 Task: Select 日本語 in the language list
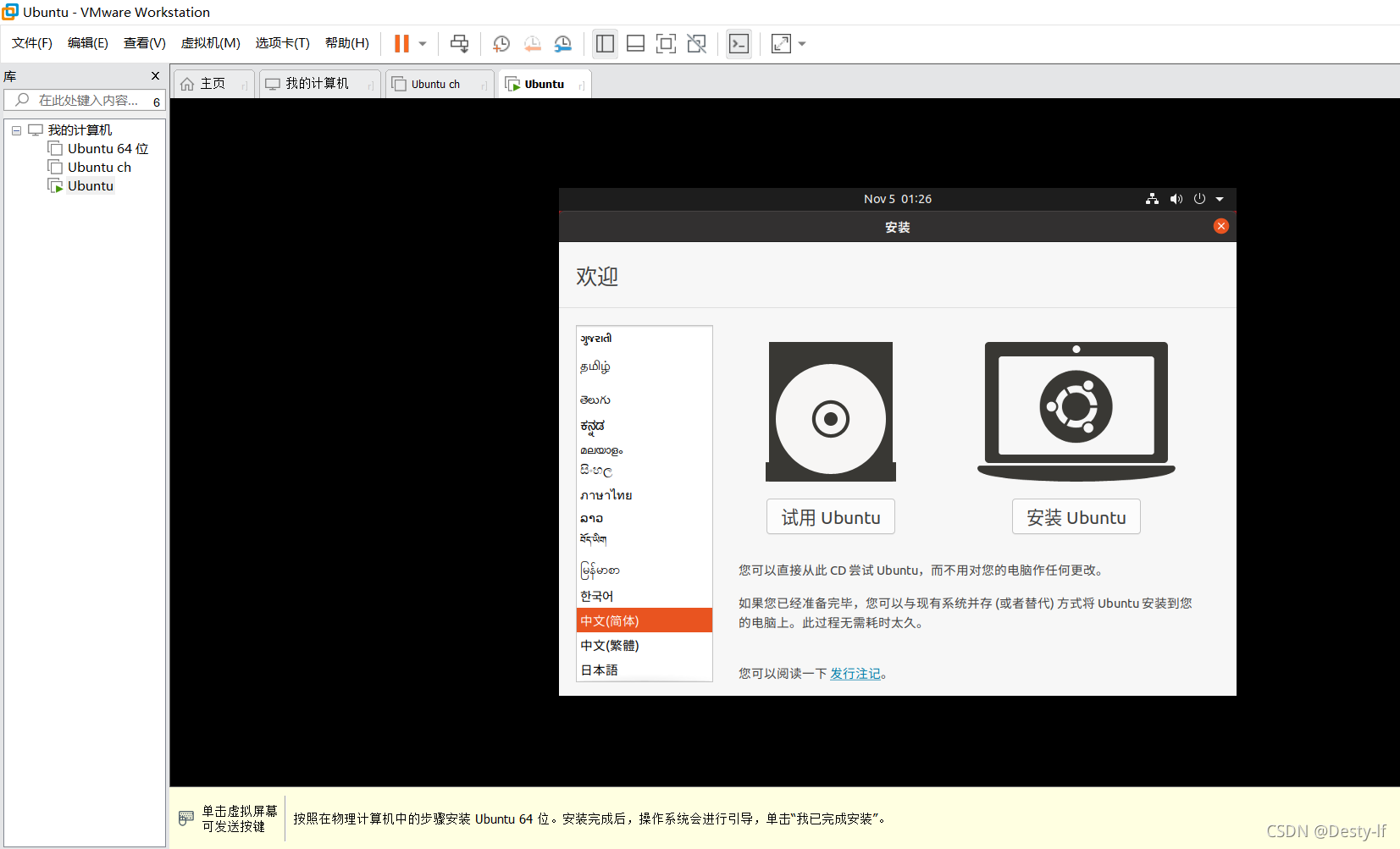(645, 670)
